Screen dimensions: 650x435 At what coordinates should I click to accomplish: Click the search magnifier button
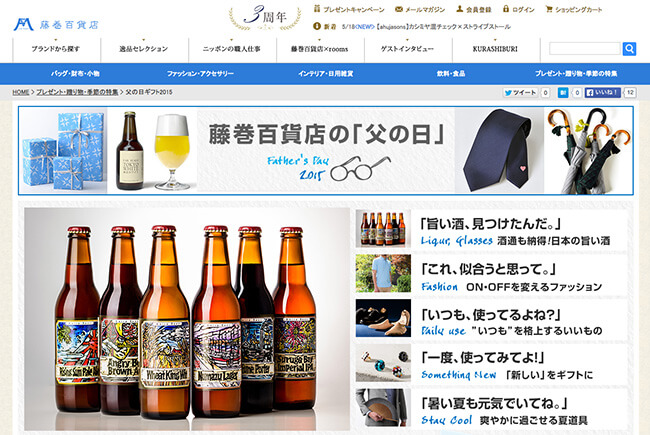[x=629, y=48]
